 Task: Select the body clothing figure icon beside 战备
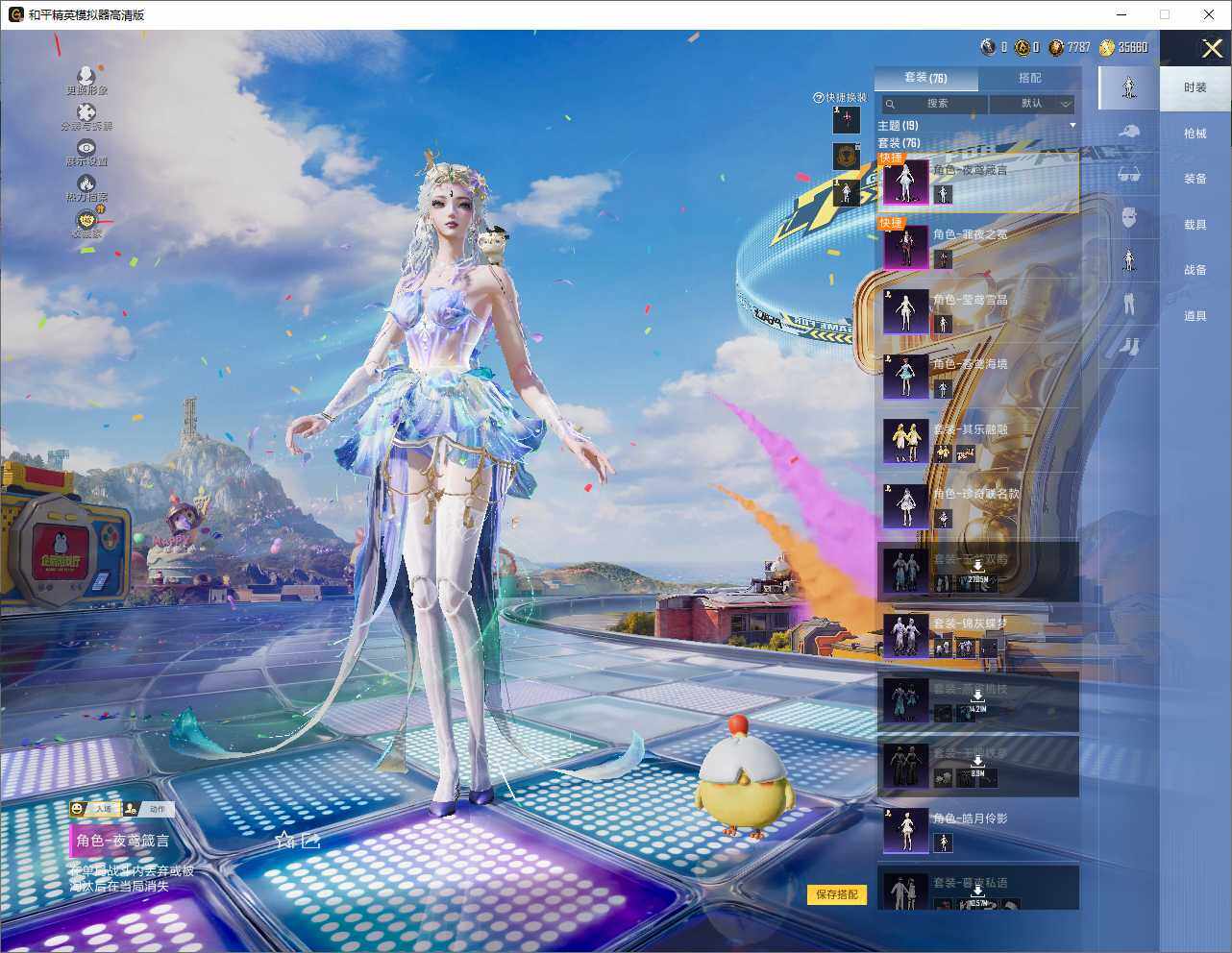point(1129,260)
